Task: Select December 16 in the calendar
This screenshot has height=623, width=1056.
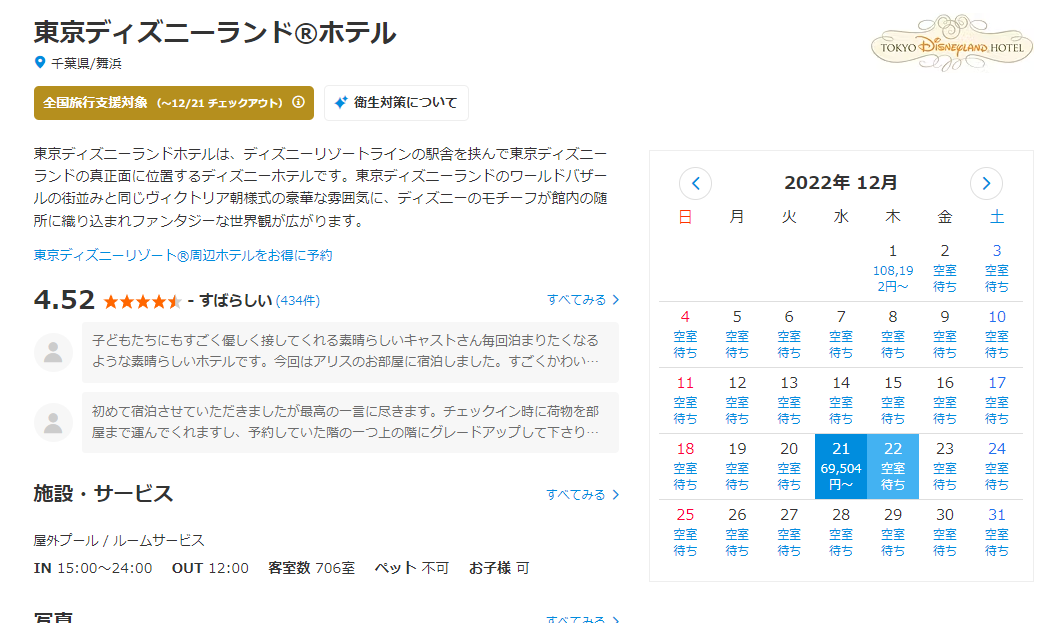Action: click(x=945, y=400)
